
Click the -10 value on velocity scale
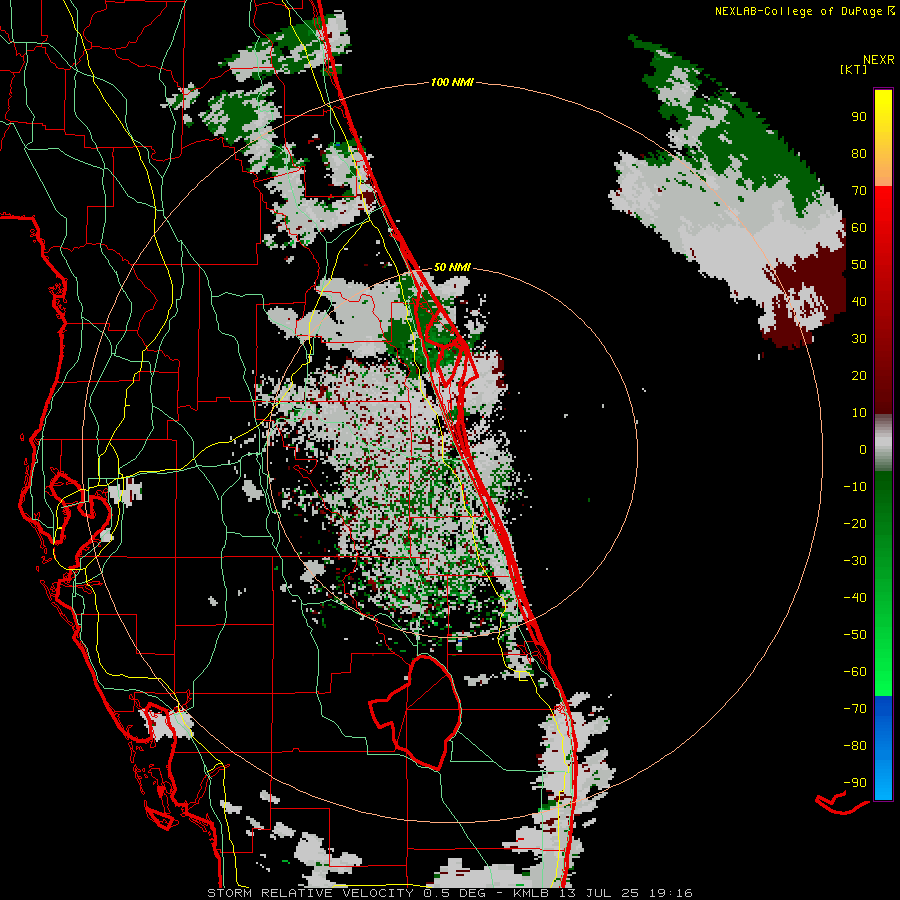click(855, 487)
